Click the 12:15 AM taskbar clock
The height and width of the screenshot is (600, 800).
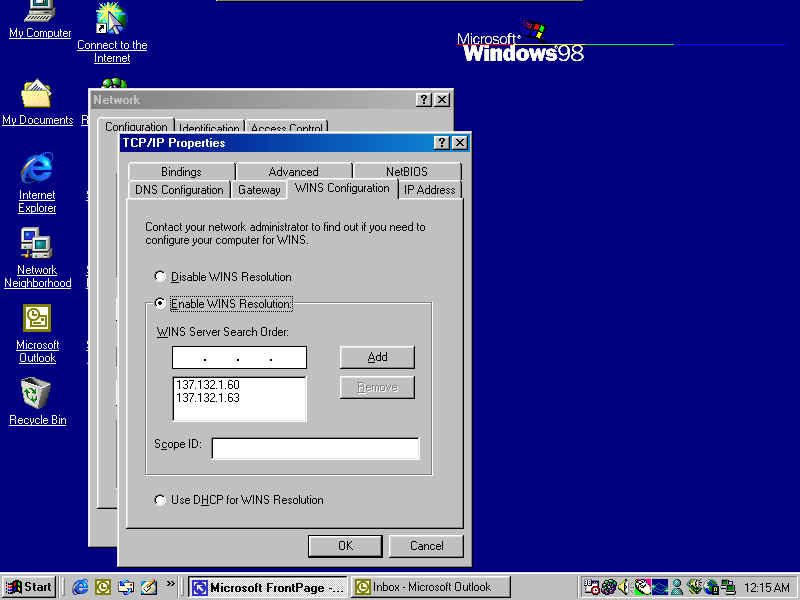(767, 588)
